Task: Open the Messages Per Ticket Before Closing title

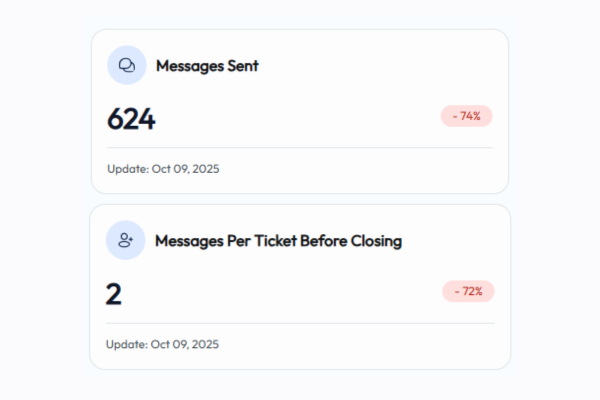Action: [x=278, y=241]
